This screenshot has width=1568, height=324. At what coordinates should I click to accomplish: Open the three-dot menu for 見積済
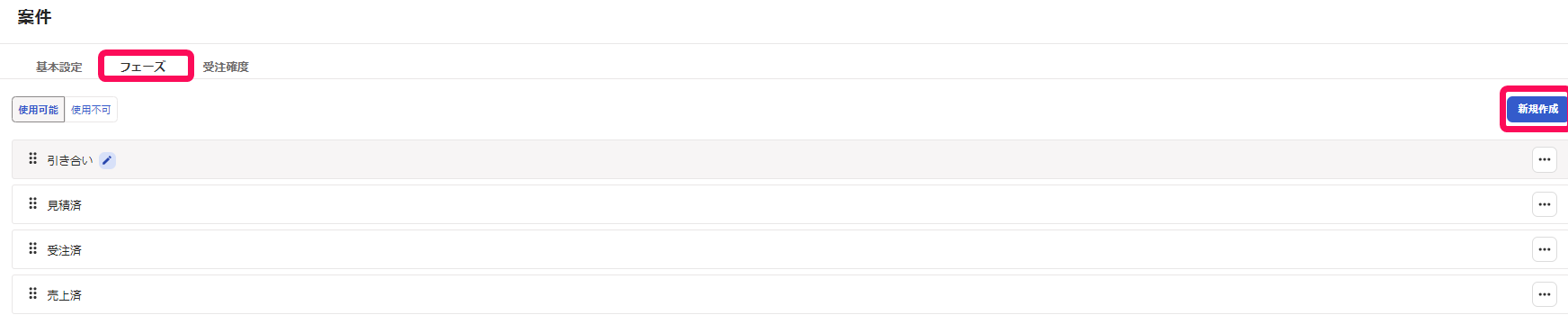(1544, 204)
